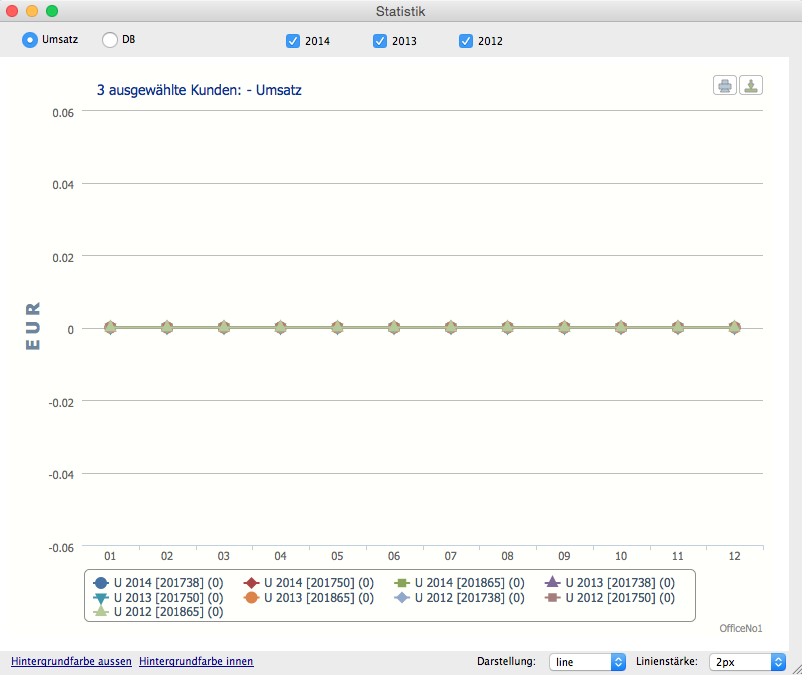Open the Hintergrundfarbe innen link
802x675 pixels.
pos(196,661)
